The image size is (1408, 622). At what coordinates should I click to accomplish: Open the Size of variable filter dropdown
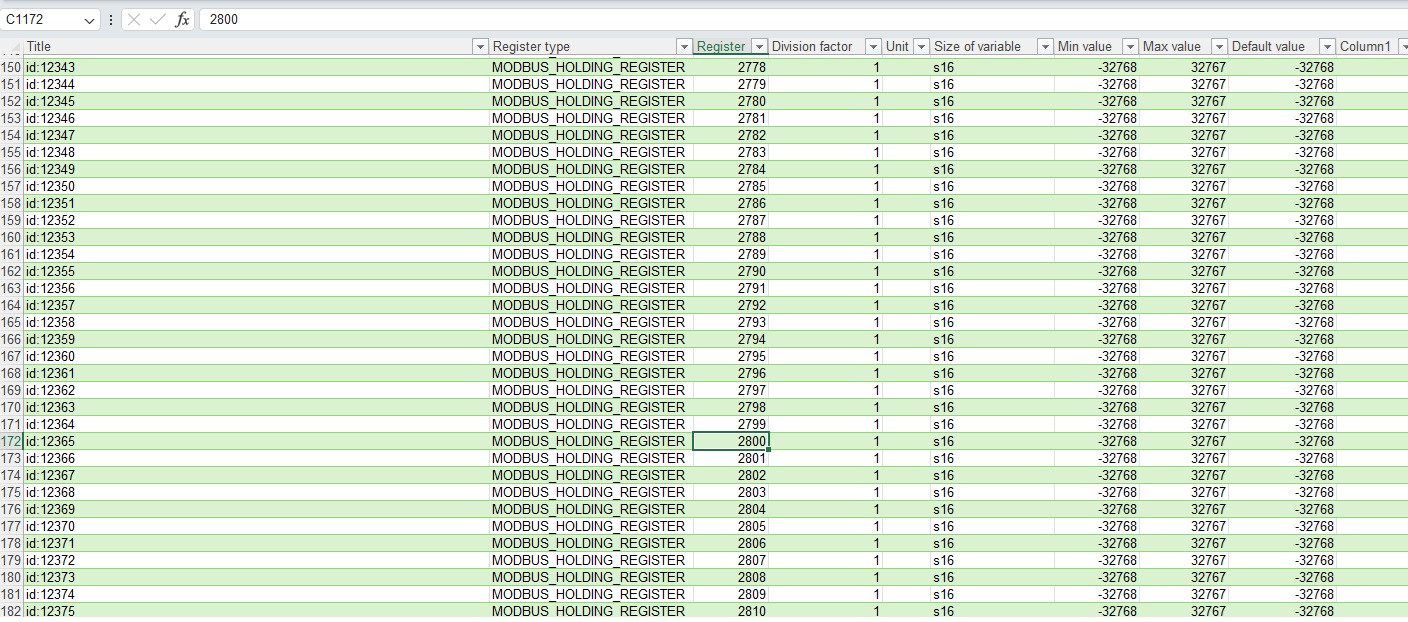[1045, 47]
